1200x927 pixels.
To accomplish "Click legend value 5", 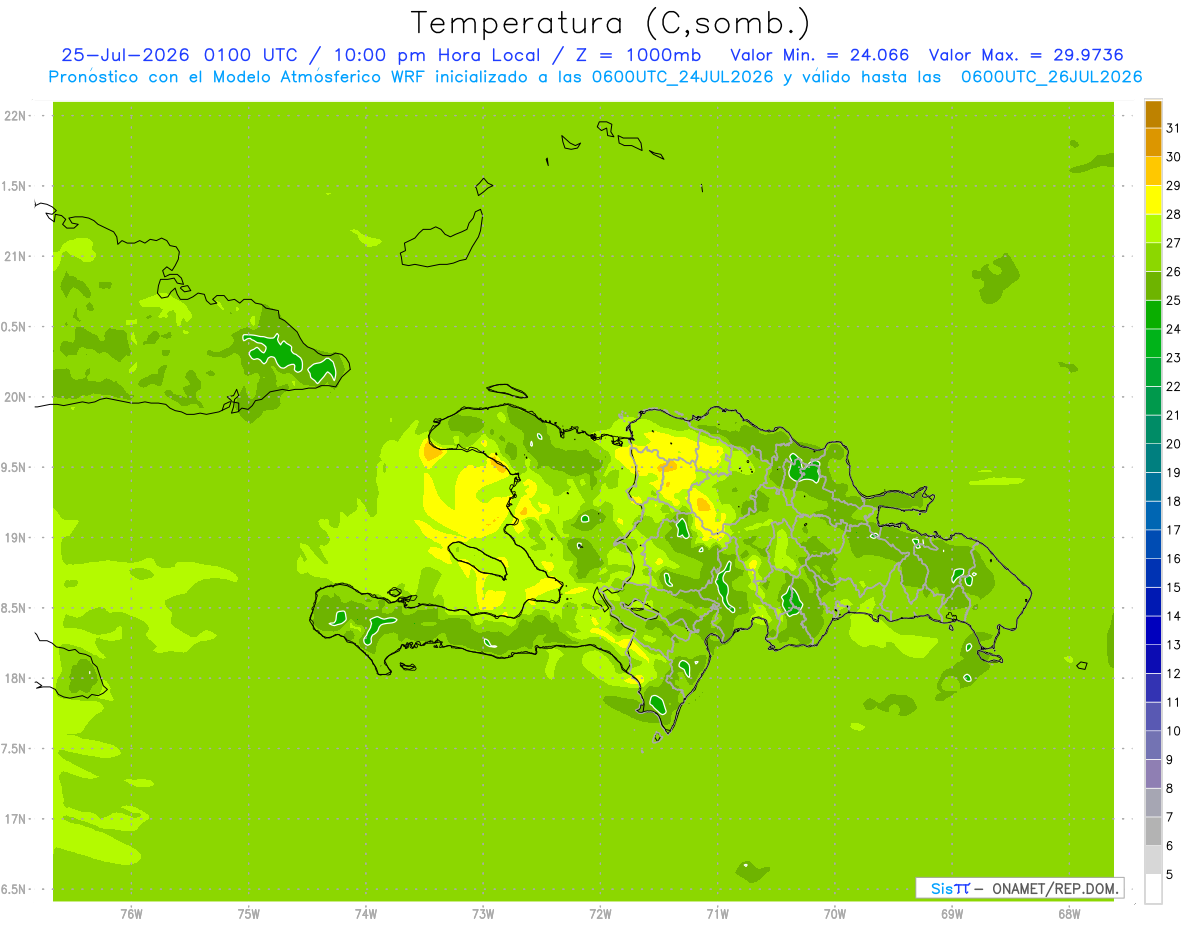I will (x=1170, y=875).
